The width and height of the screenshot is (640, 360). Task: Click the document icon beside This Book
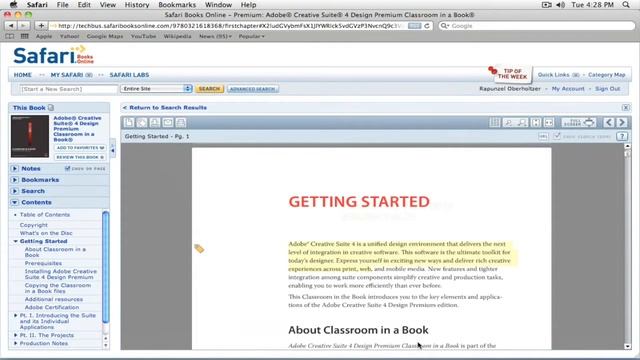tap(51, 108)
